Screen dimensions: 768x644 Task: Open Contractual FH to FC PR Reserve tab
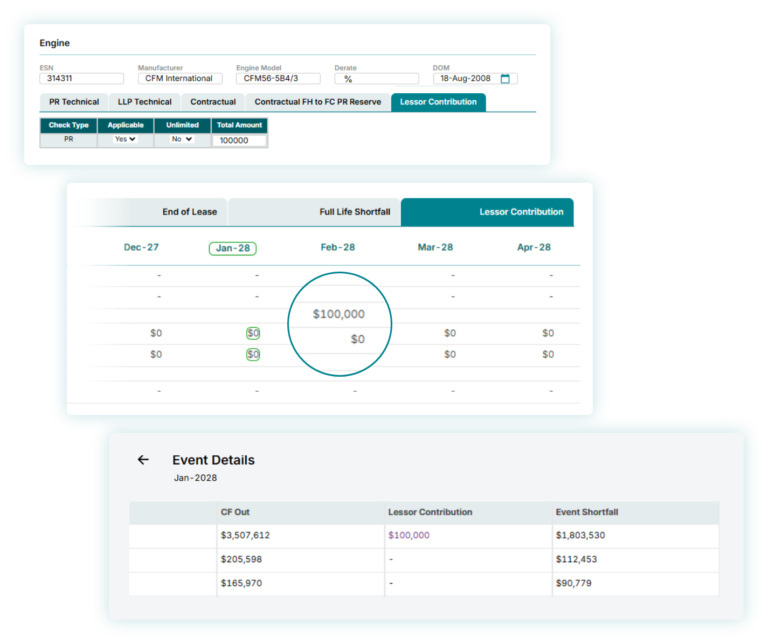pos(317,102)
